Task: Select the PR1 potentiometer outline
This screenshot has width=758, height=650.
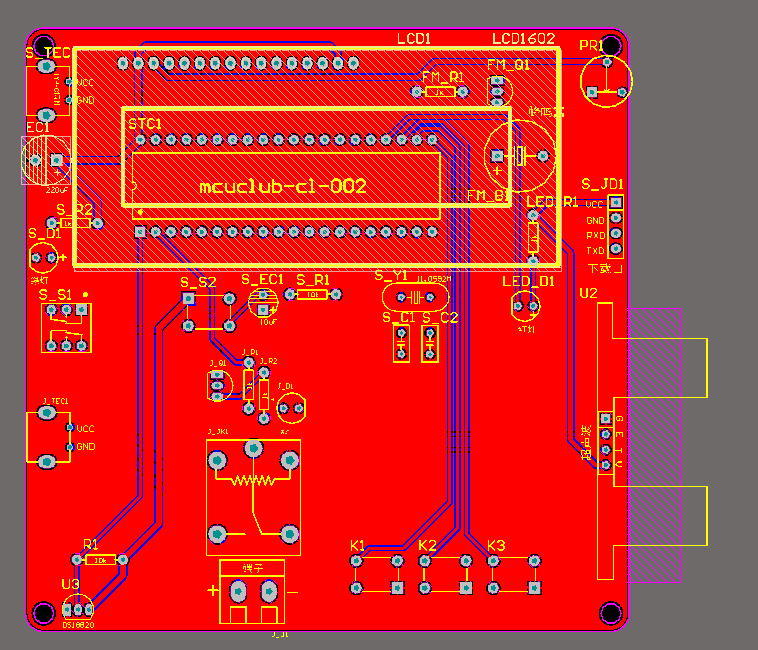Action: pyautogui.click(x=606, y=81)
